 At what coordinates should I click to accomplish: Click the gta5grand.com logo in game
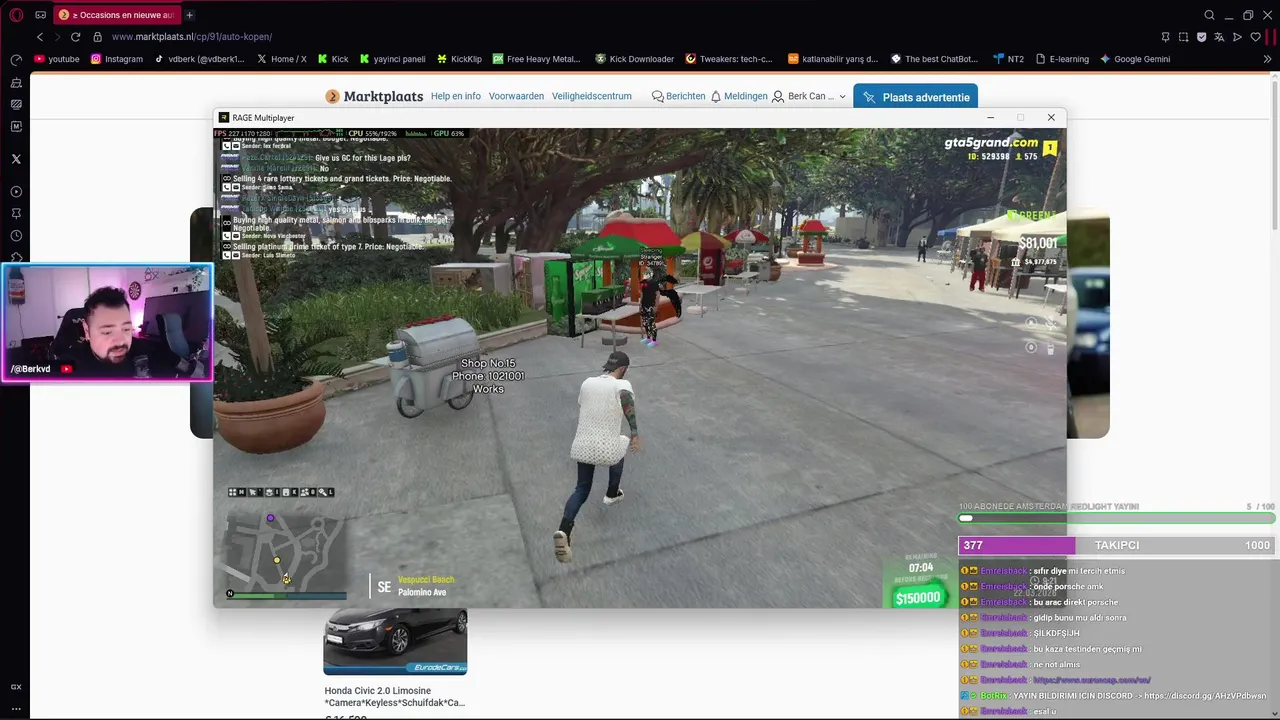[x=991, y=143]
